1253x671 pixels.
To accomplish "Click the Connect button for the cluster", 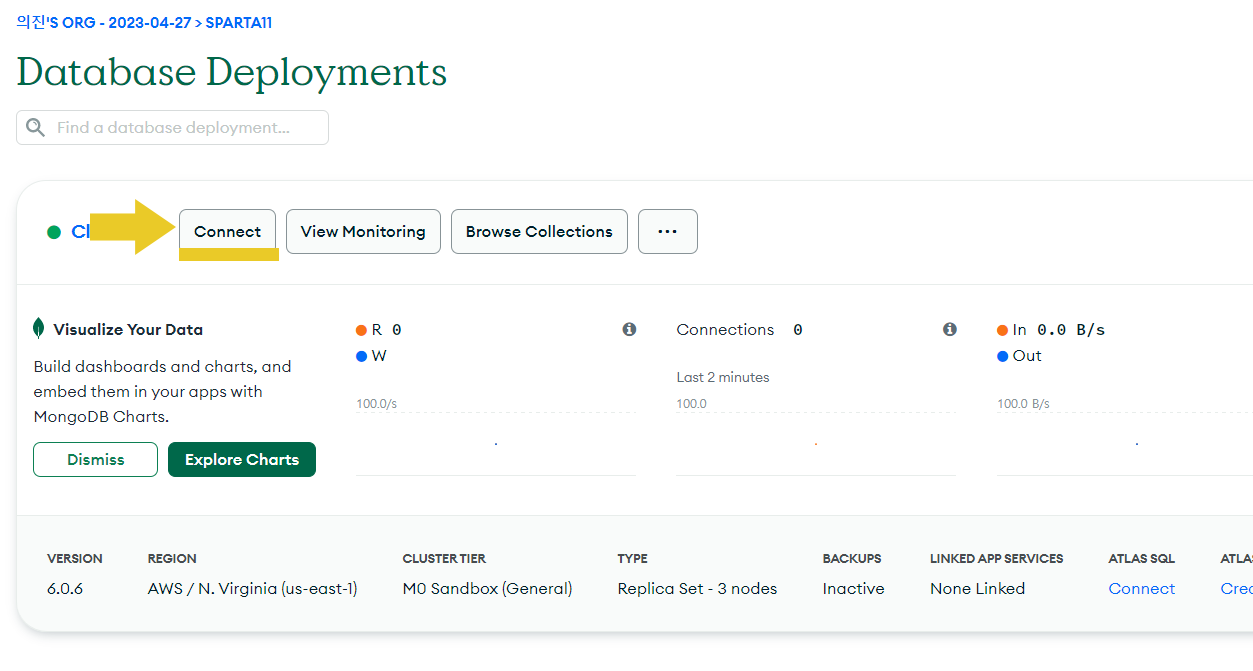I will pos(227,231).
